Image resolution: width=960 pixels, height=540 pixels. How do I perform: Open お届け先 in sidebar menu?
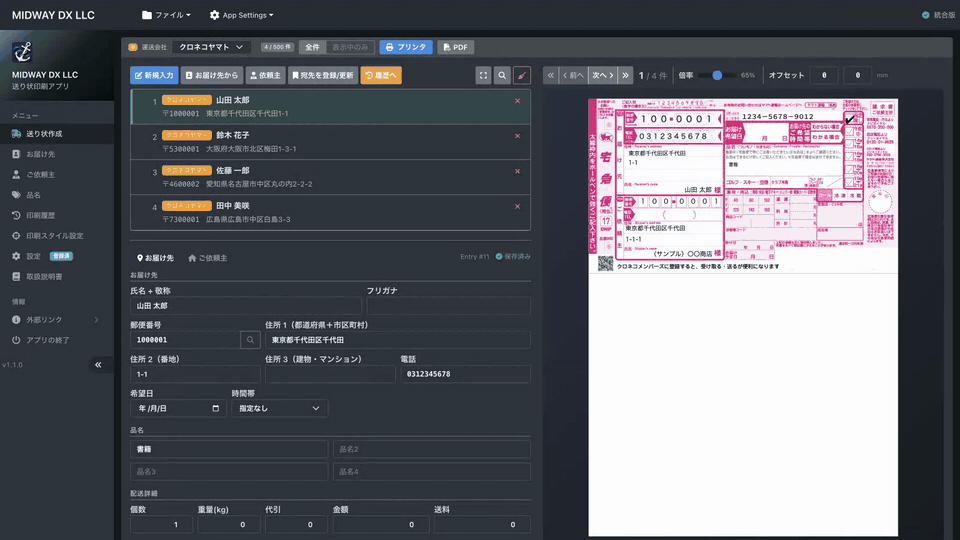point(57,154)
